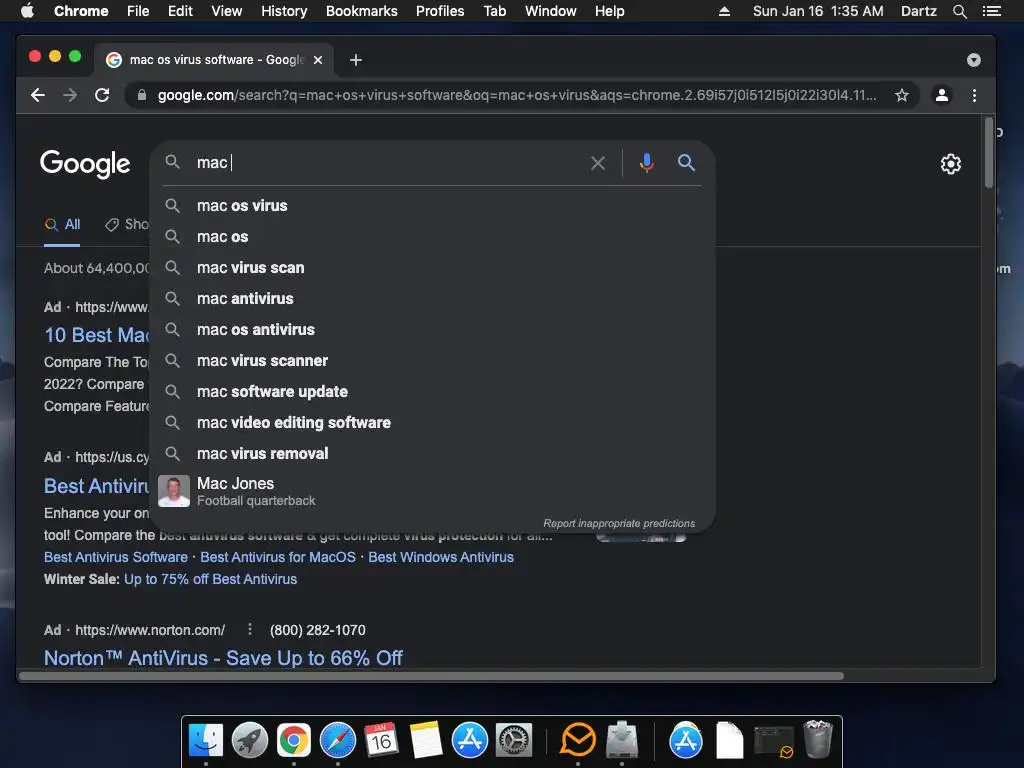The width and height of the screenshot is (1024, 768).
Task: Choose suggestion 'mac virus removal'
Action: pos(432,454)
